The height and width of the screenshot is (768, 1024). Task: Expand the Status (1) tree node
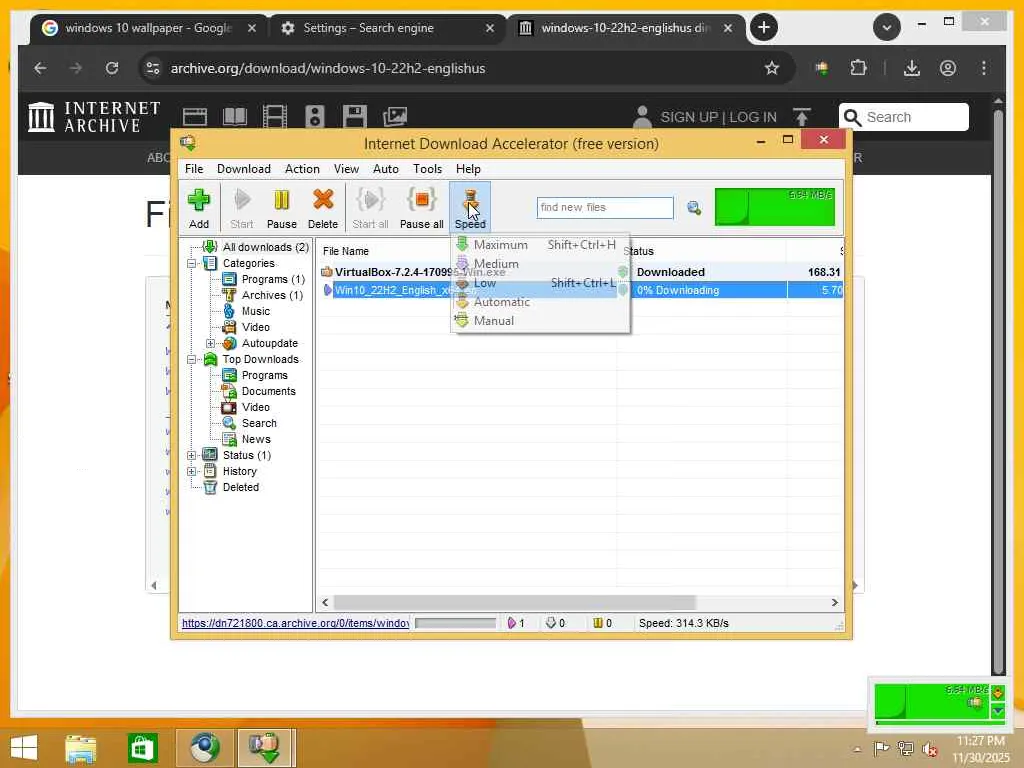191,455
